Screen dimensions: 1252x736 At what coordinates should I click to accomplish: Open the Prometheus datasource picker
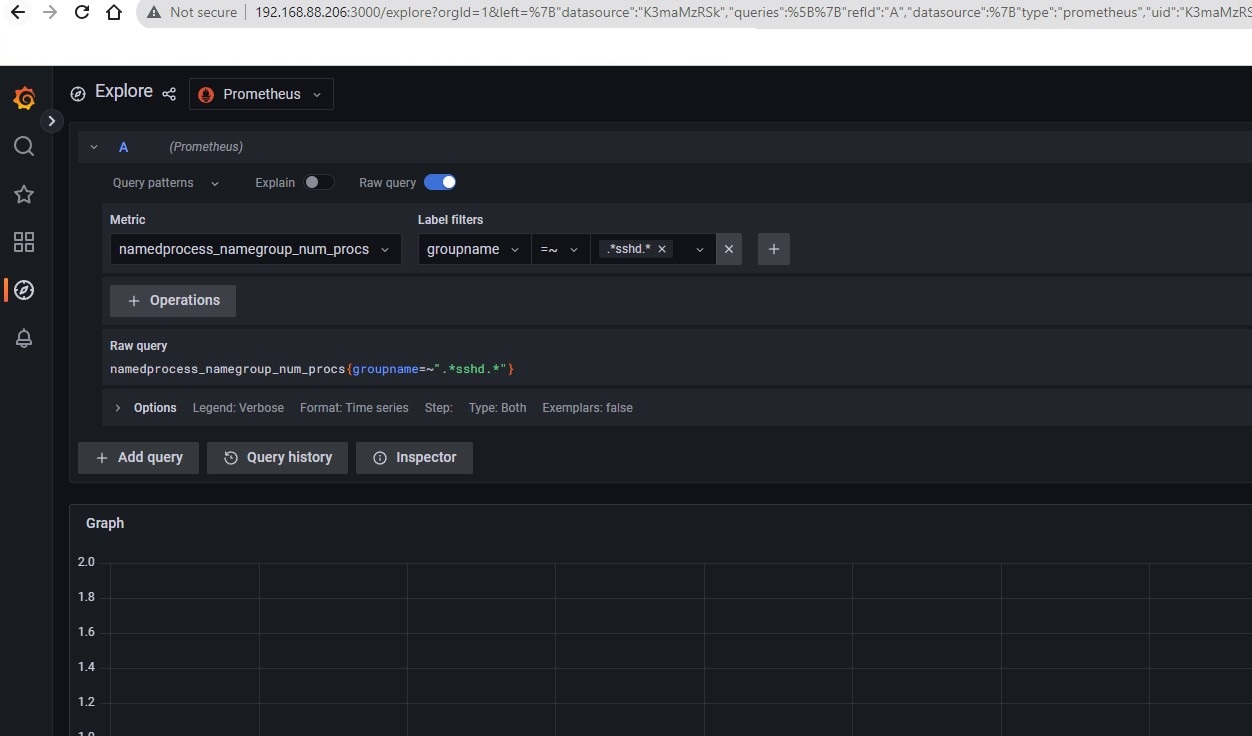point(260,94)
